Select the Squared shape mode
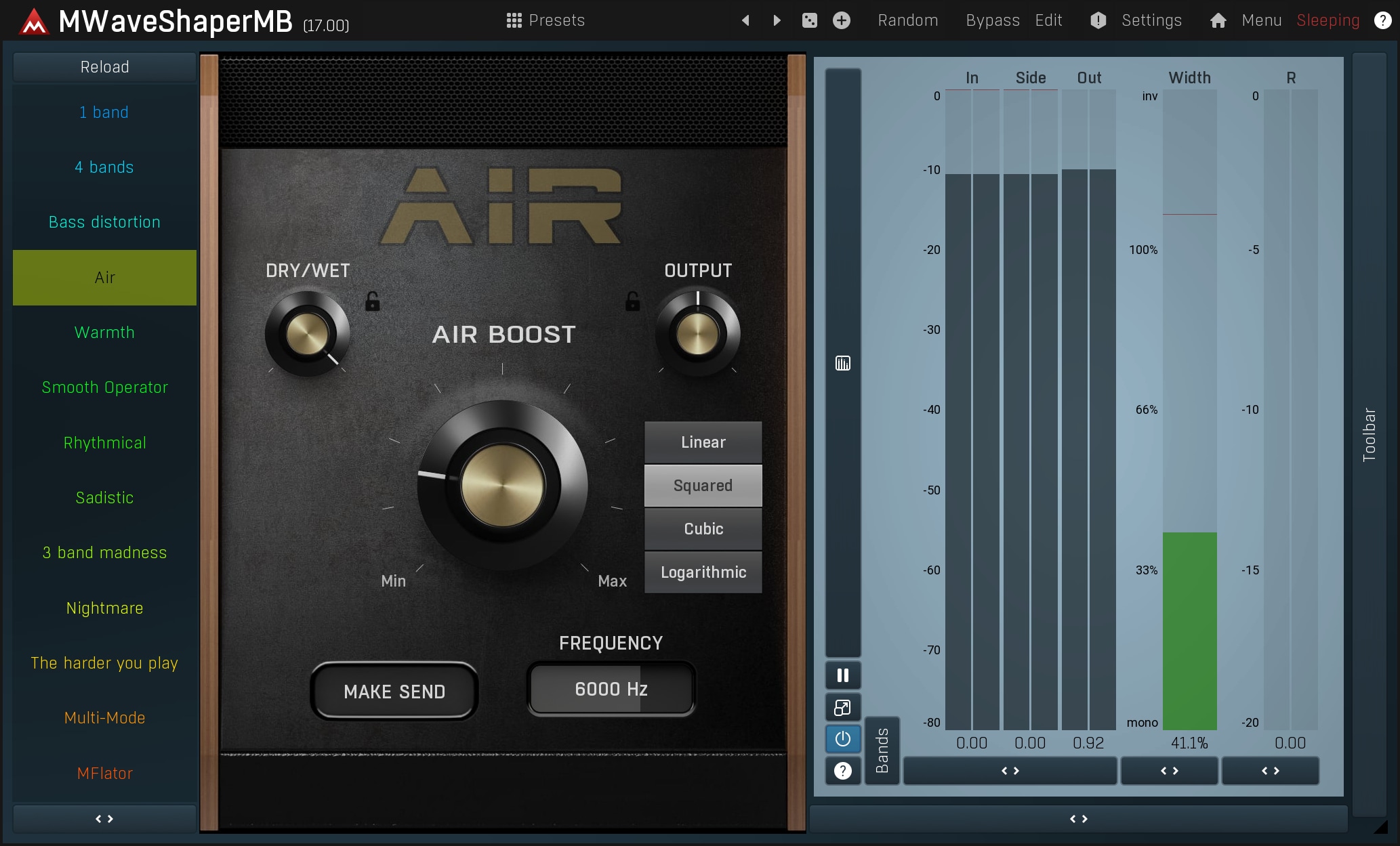The image size is (1400, 846). [703, 486]
